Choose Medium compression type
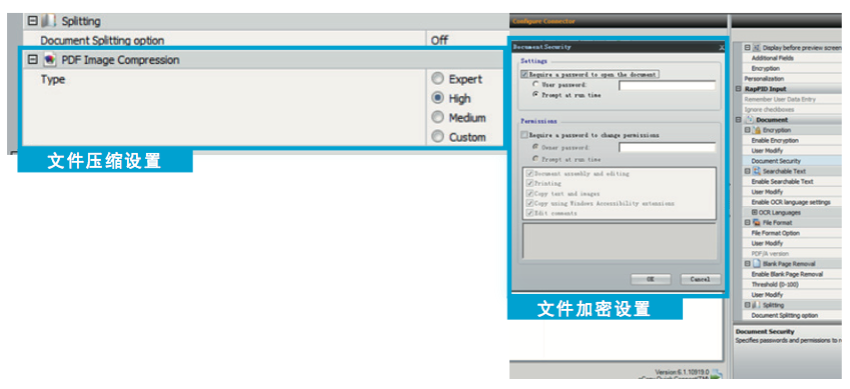This screenshot has height=389, width=850. [x=438, y=118]
